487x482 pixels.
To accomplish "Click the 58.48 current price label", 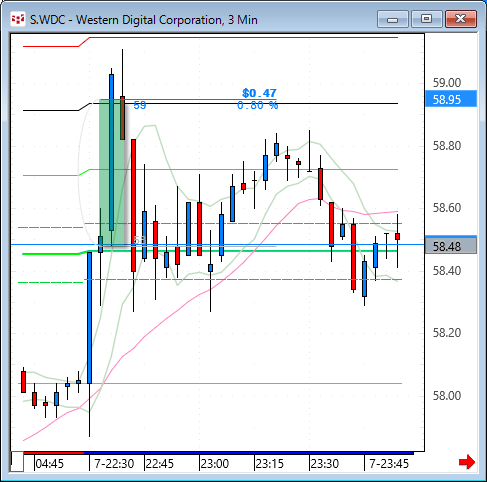I will [x=451, y=246].
